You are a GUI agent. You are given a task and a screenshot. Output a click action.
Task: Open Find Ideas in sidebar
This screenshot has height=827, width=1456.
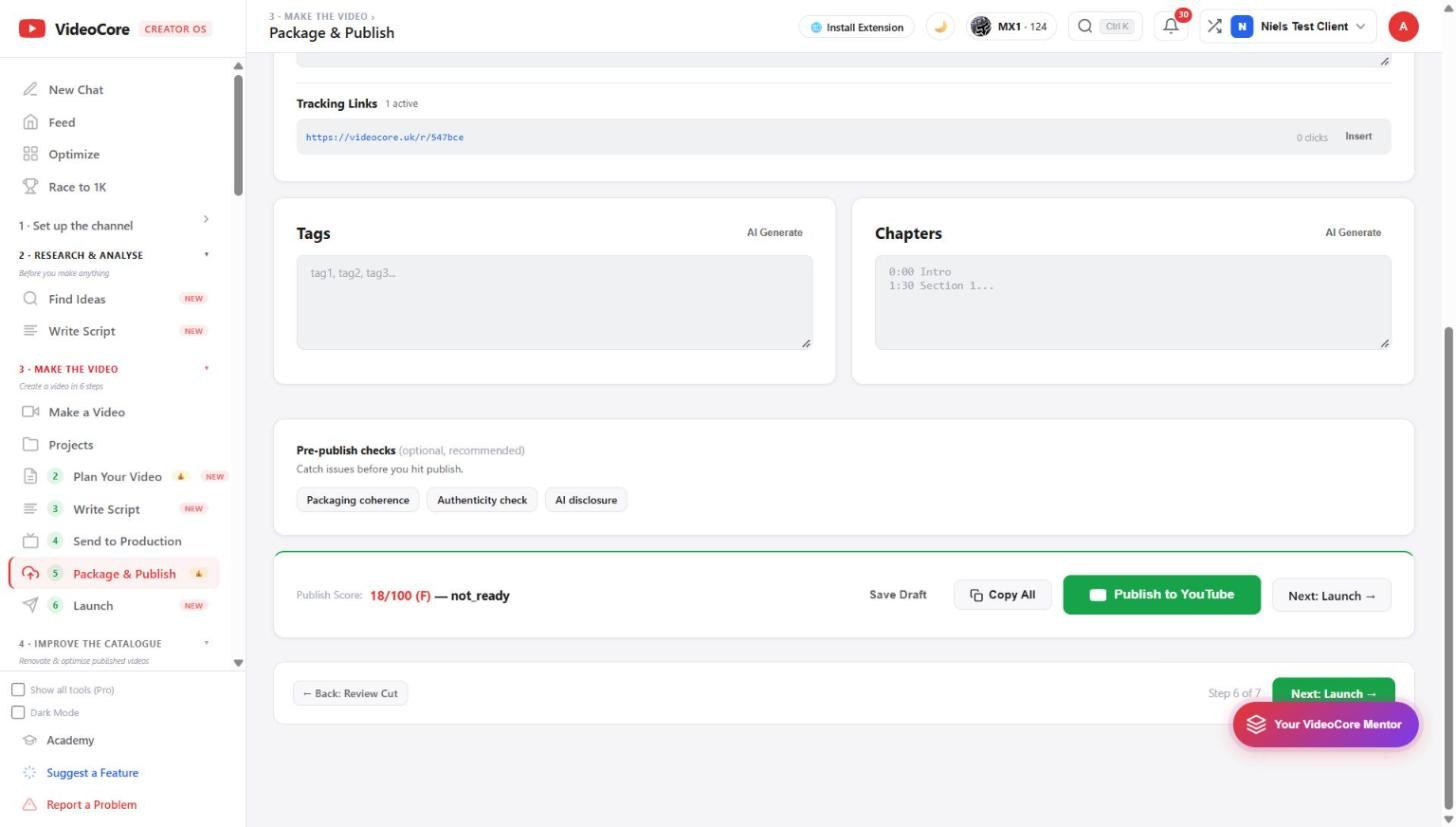[x=77, y=299]
